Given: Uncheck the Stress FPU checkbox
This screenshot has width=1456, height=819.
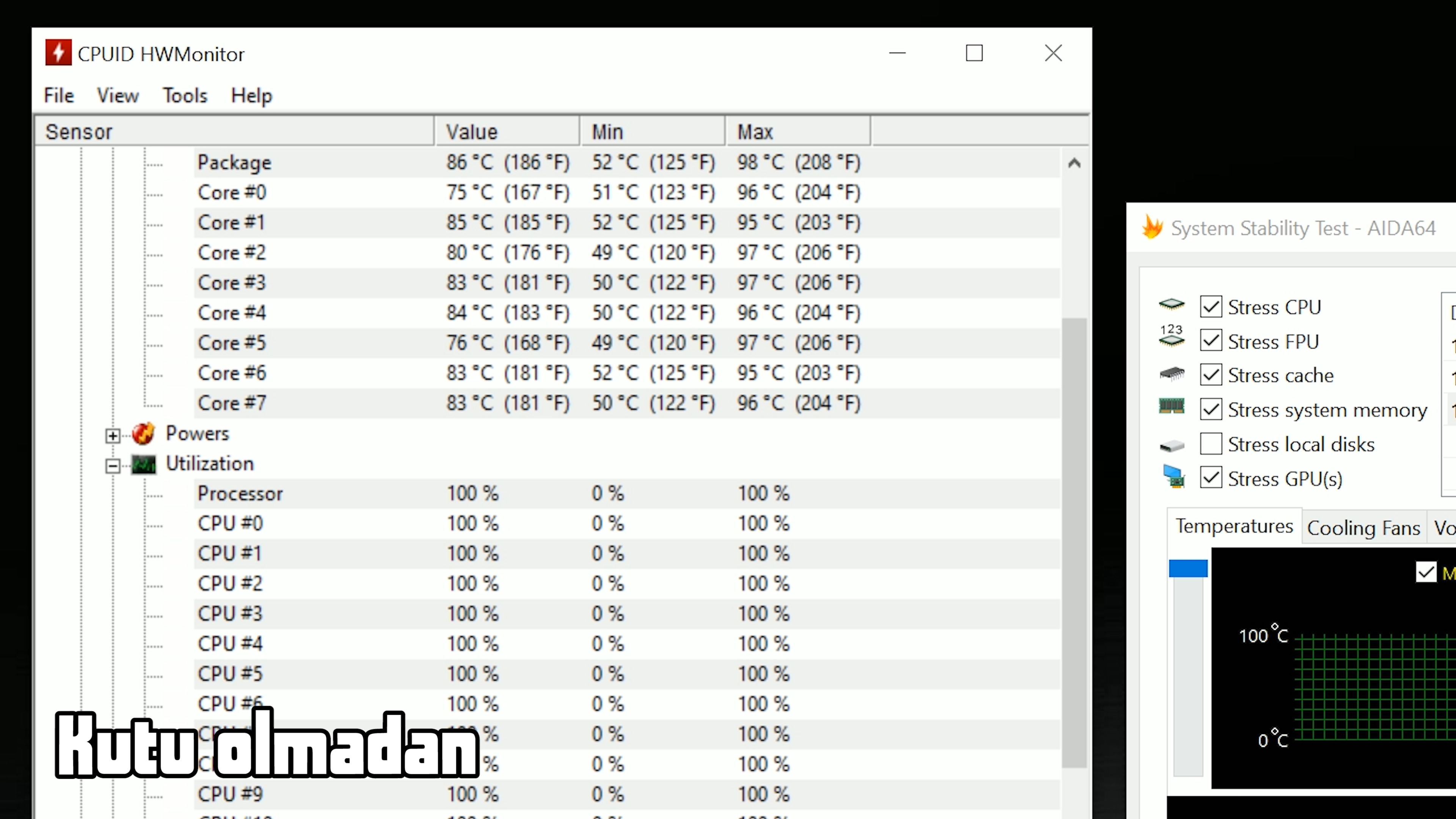Looking at the screenshot, I should coord(1211,341).
